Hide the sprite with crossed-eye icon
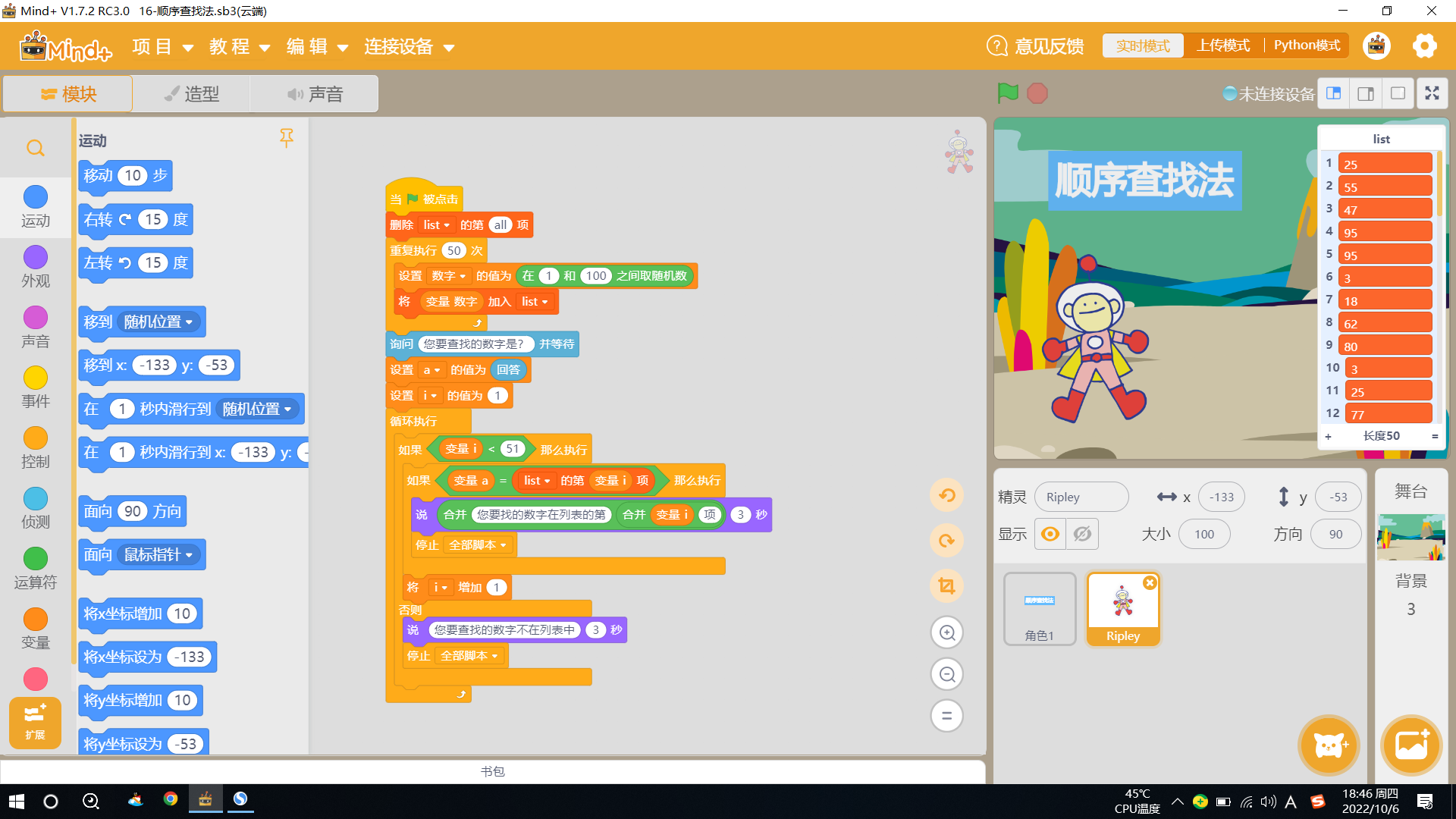Screen dimensions: 1456x819 (1082, 534)
